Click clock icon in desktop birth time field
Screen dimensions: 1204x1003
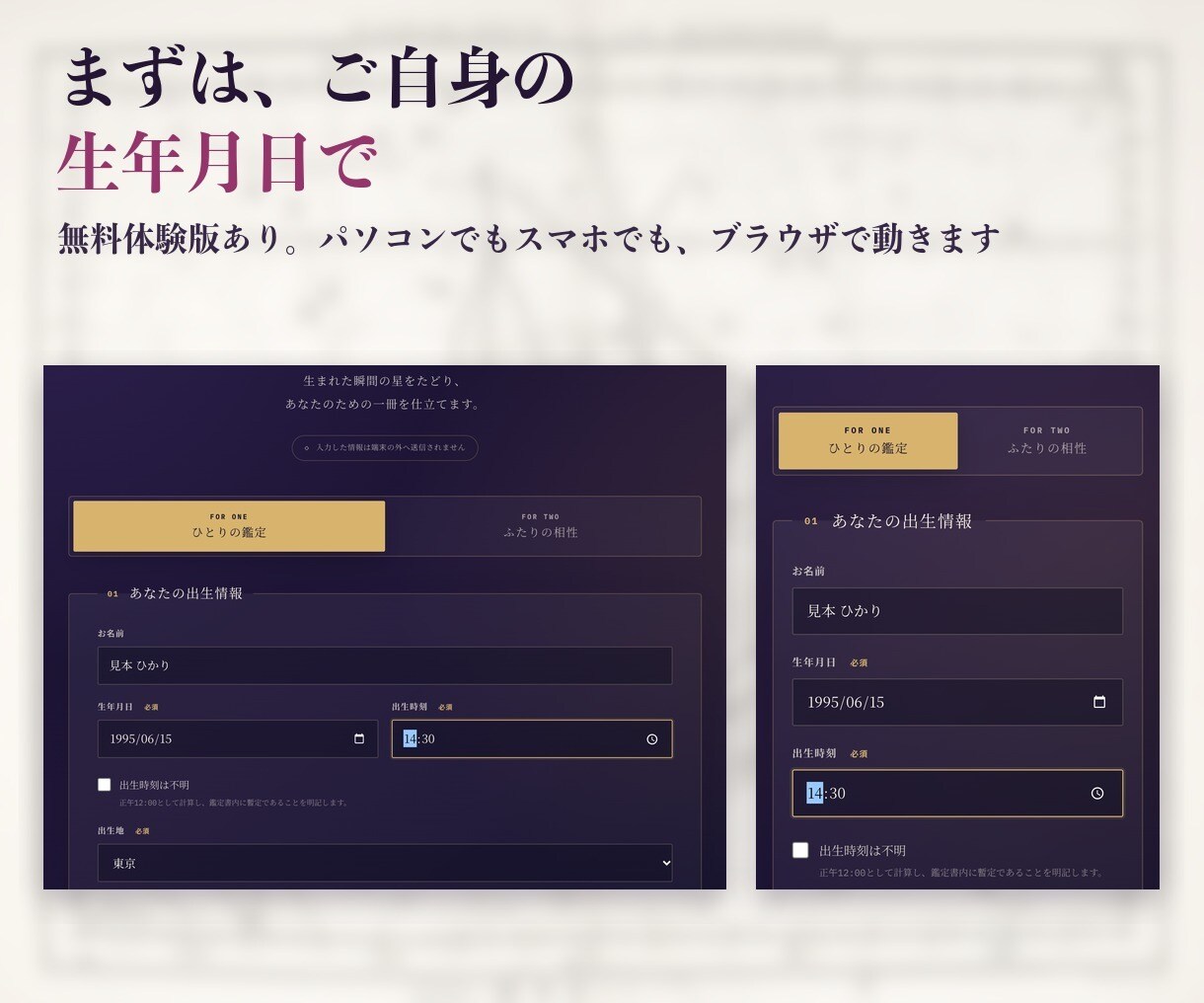pyautogui.click(x=652, y=739)
